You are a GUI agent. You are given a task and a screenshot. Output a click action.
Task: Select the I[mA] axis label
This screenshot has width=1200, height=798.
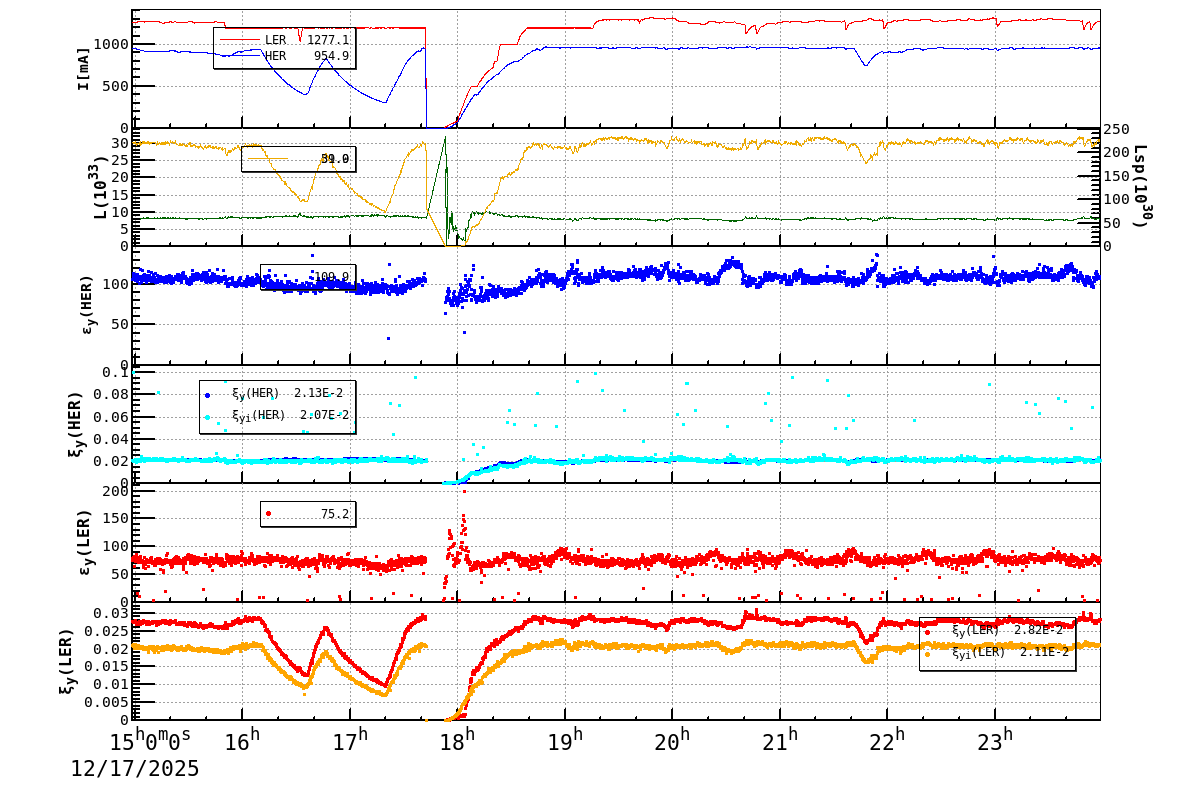tap(84, 66)
